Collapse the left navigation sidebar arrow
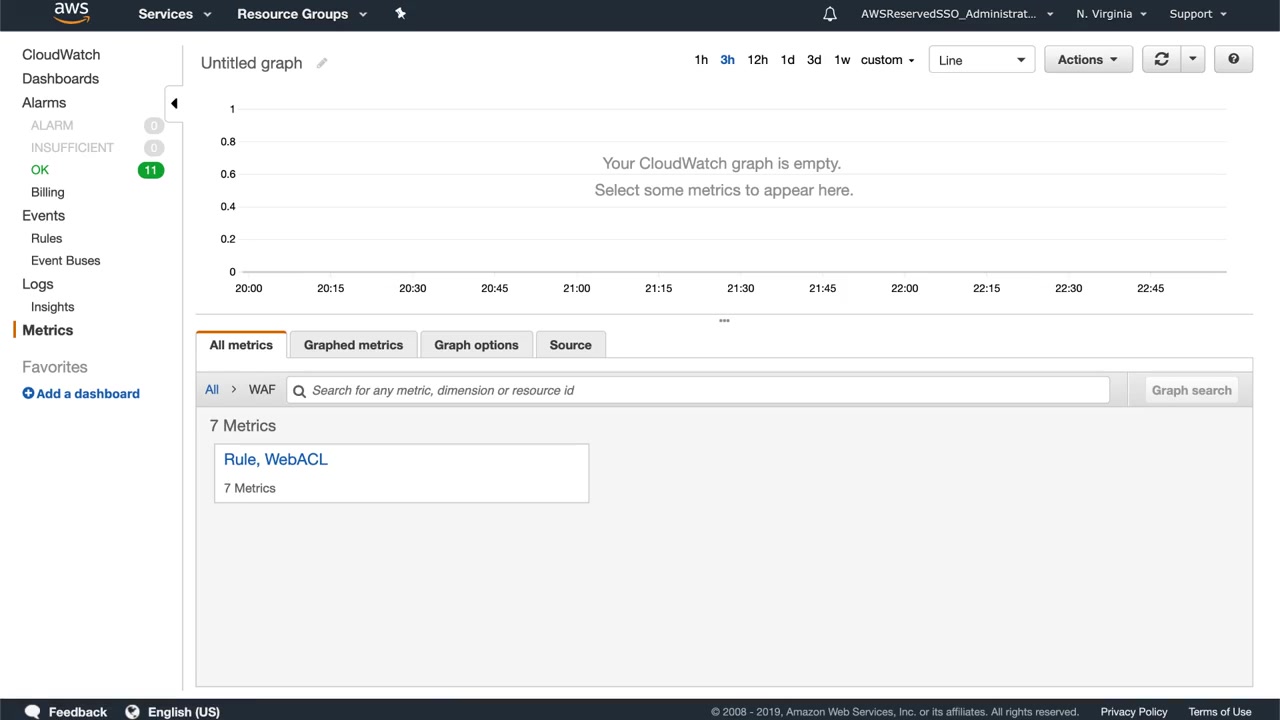The height and width of the screenshot is (720, 1280). (x=174, y=103)
